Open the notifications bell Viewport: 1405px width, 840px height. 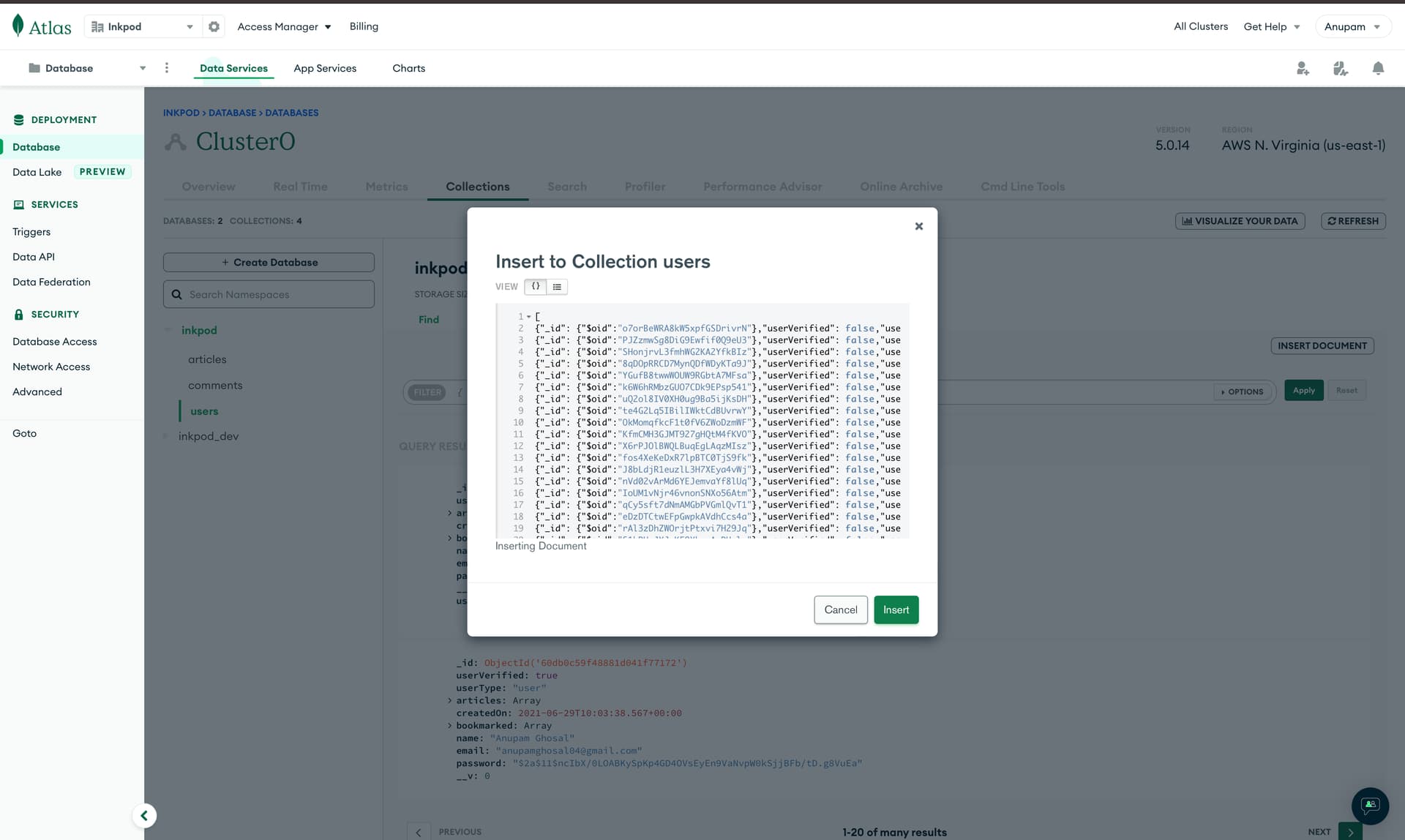click(x=1378, y=68)
